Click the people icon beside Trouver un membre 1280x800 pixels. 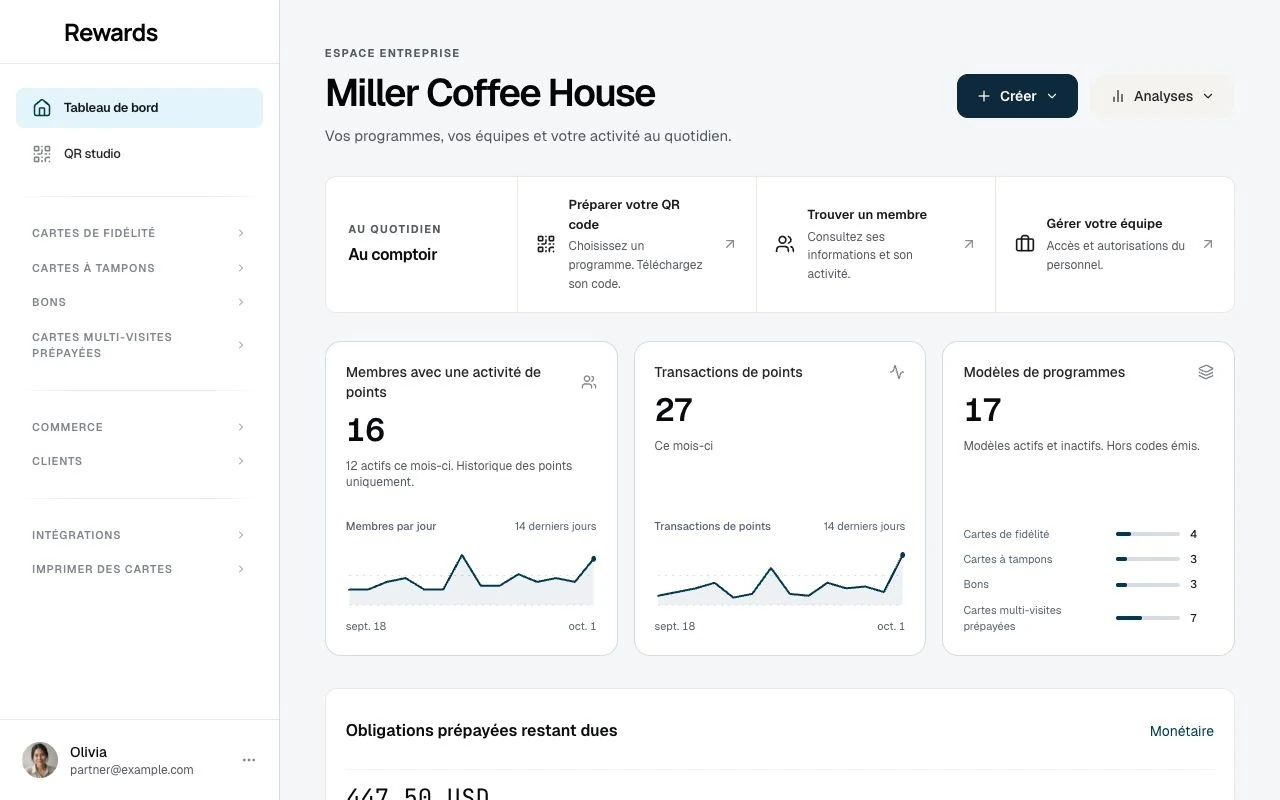pyautogui.click(x=785, y=244)
